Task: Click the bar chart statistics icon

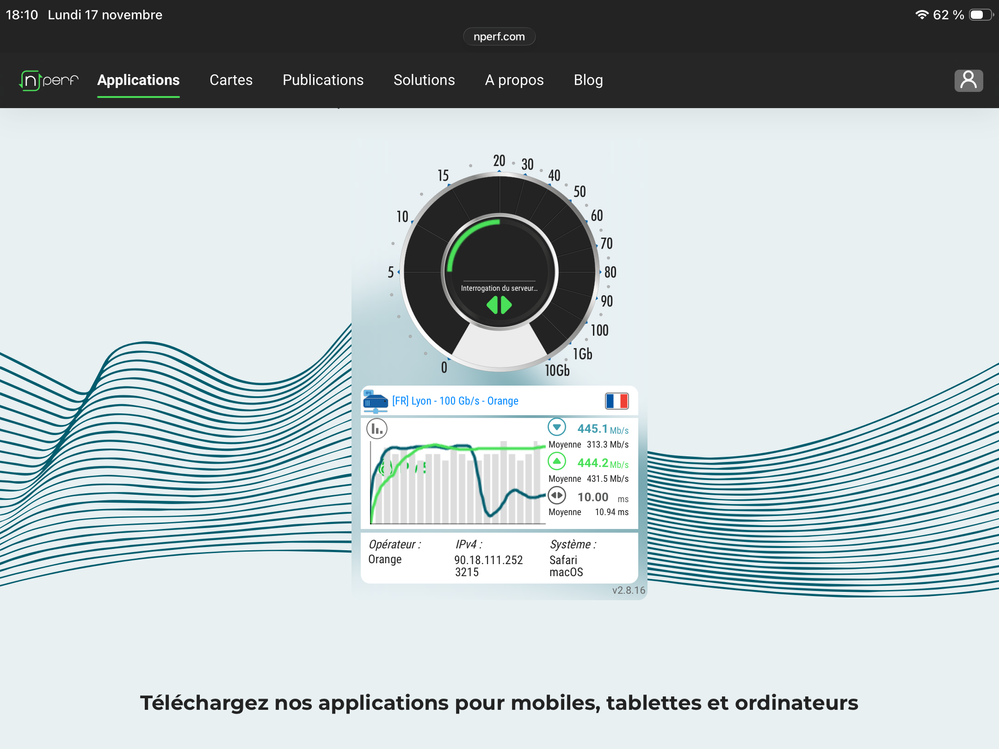Action: click(377, 429)
